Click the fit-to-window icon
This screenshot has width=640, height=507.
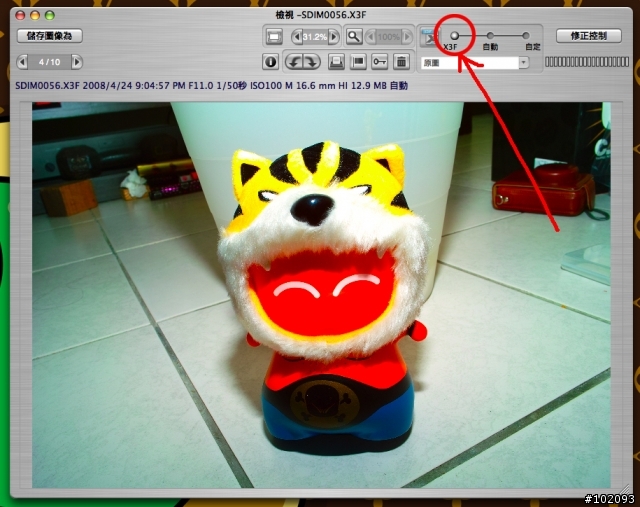pos(274,37)
